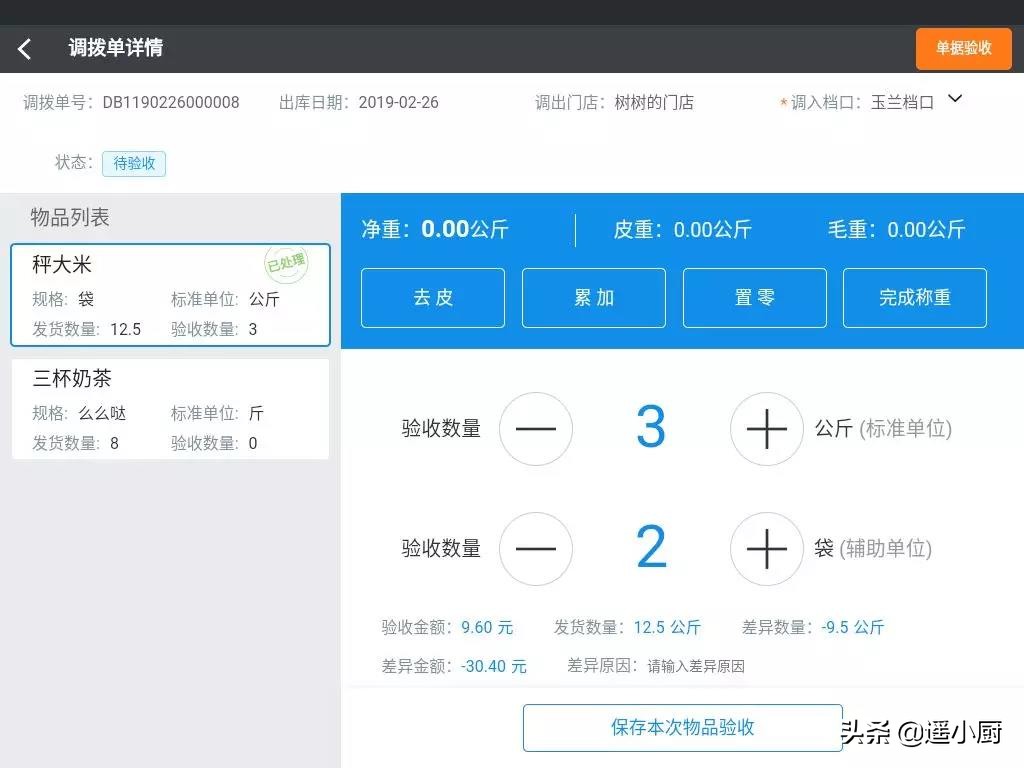Open the 调入档口 dropdown arrow

[x=957, y=99]
